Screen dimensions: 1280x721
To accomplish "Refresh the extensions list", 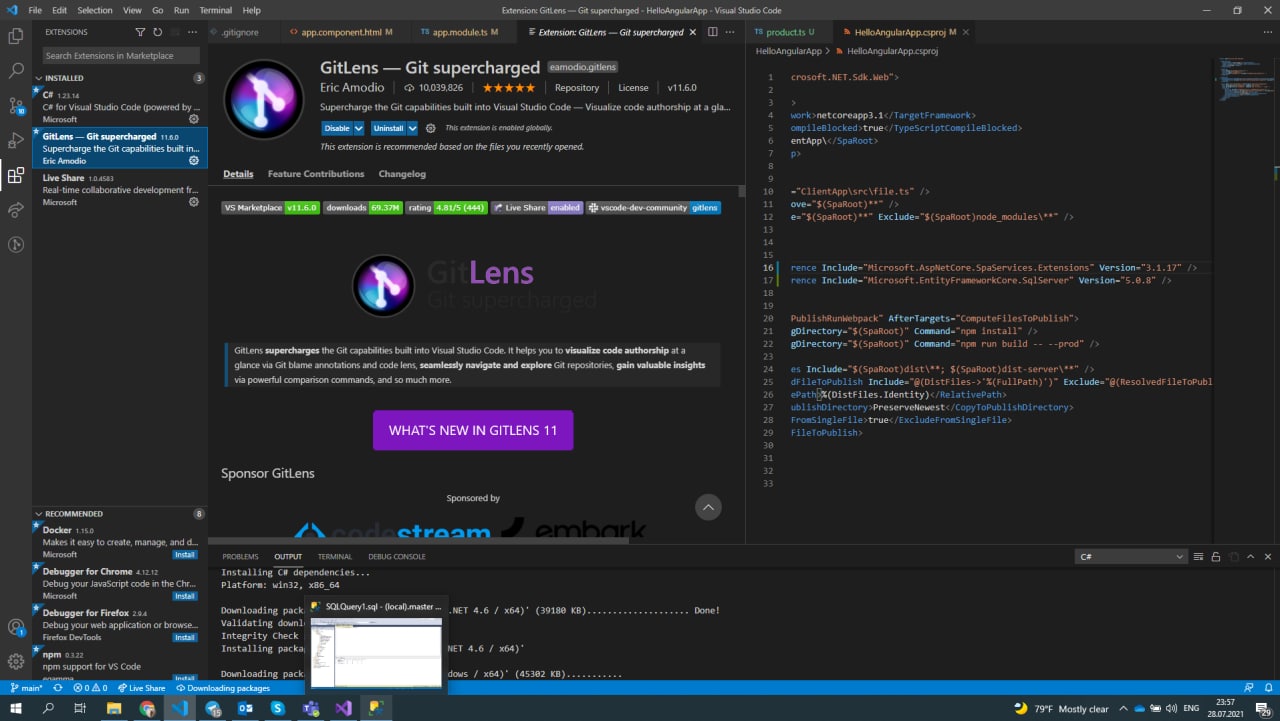I will [x=157, y=32].
